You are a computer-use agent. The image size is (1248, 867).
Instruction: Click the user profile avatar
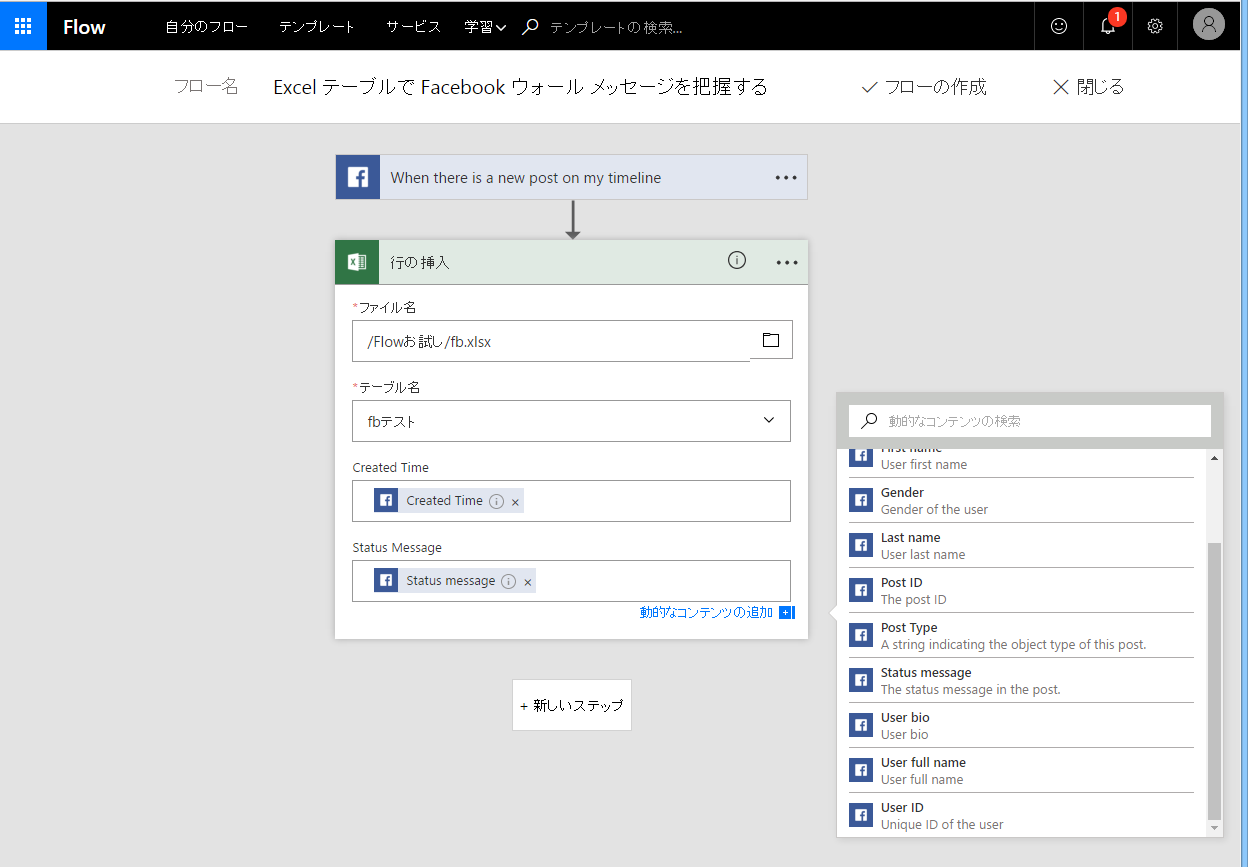pos(1208,25)
